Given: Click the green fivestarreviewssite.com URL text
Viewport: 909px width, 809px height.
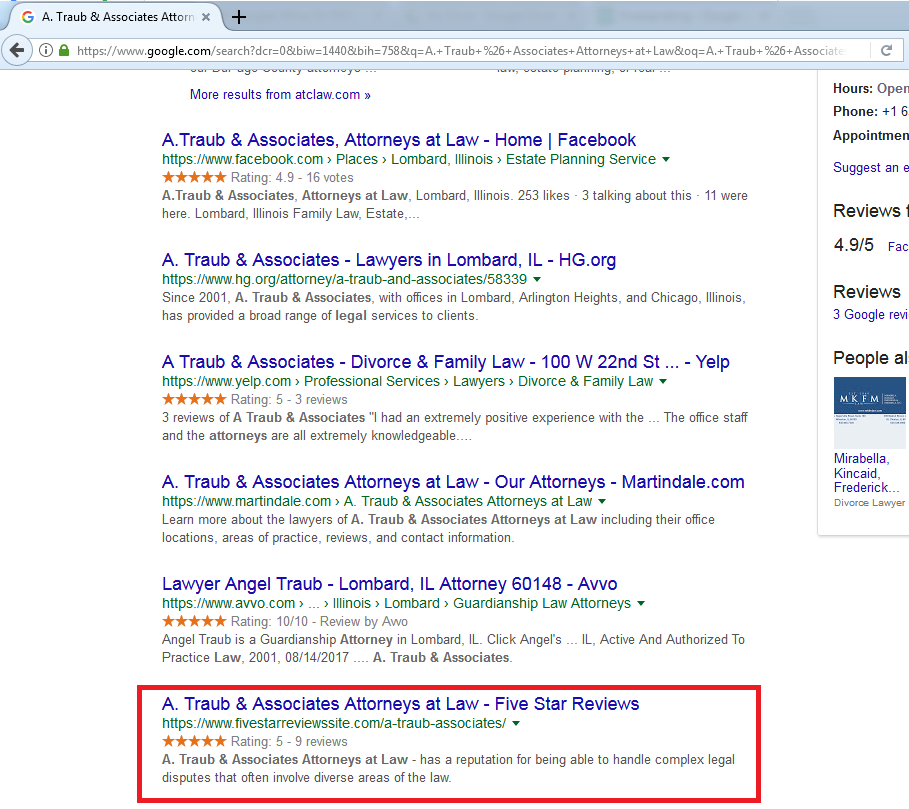Looking at the screenshot, I should (x=334, y=723).
